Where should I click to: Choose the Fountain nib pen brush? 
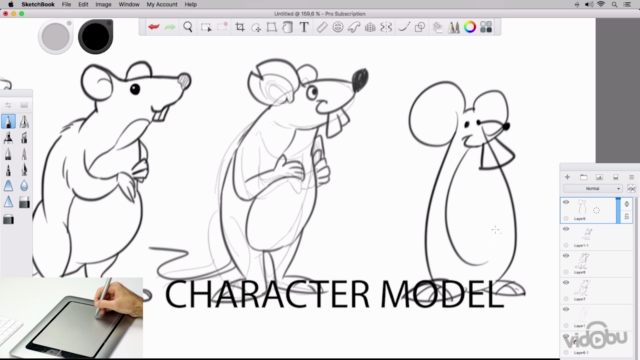click(24, 170)
